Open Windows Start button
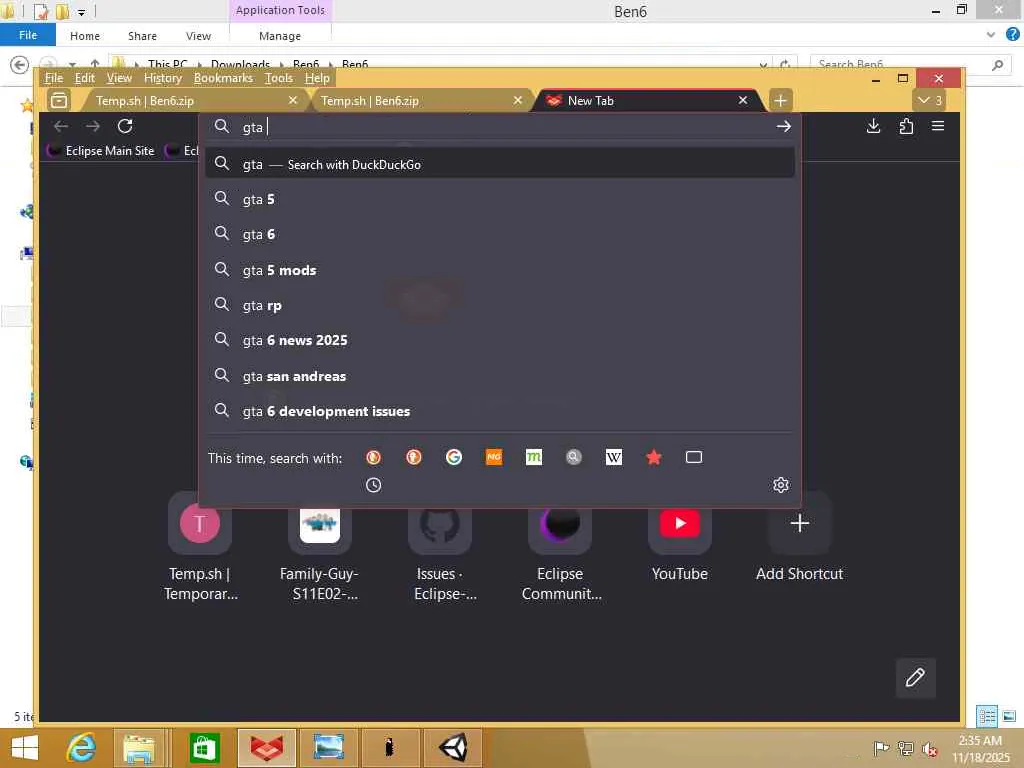The width and height of the screenshot is (1024, 768). 24,748
